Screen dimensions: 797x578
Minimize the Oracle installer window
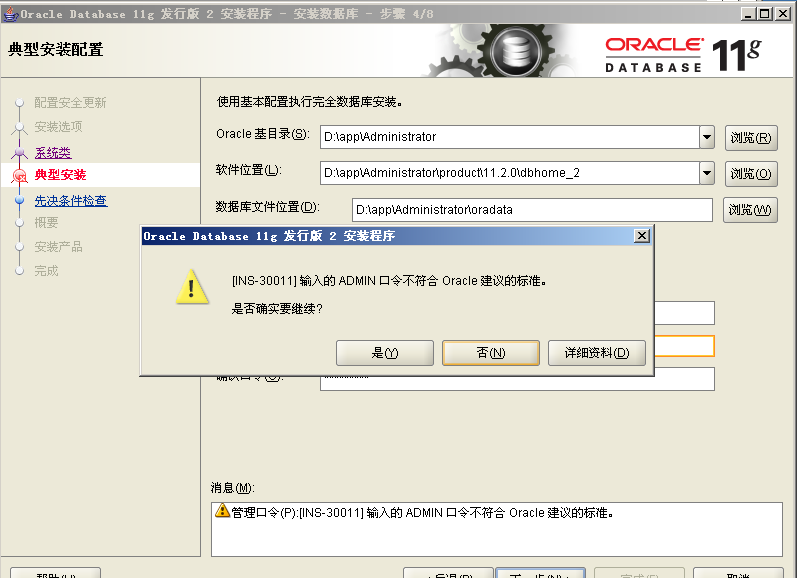coord(747,14)
